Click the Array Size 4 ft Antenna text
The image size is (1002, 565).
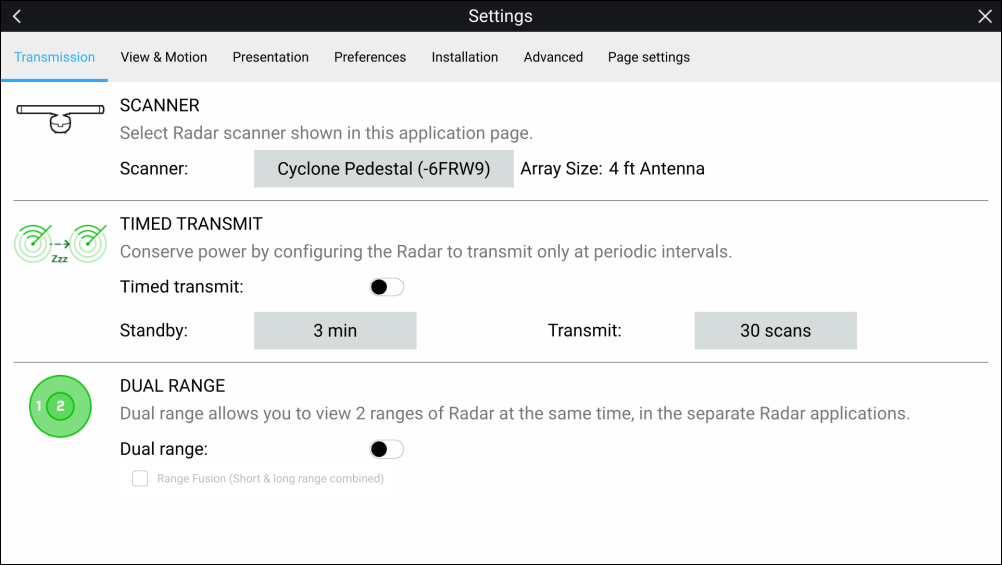tap(612, 169)
